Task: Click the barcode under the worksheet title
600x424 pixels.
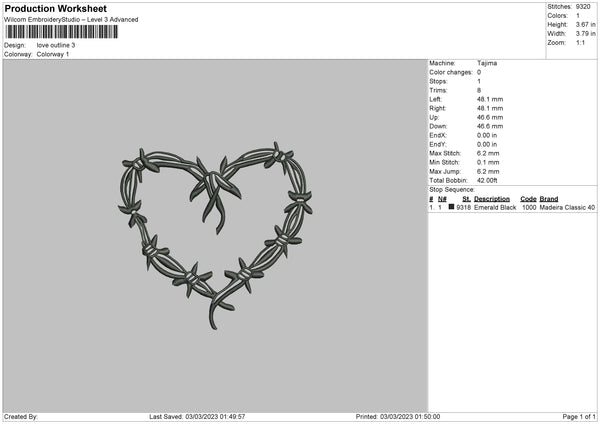Action: [x=60, y=32]
